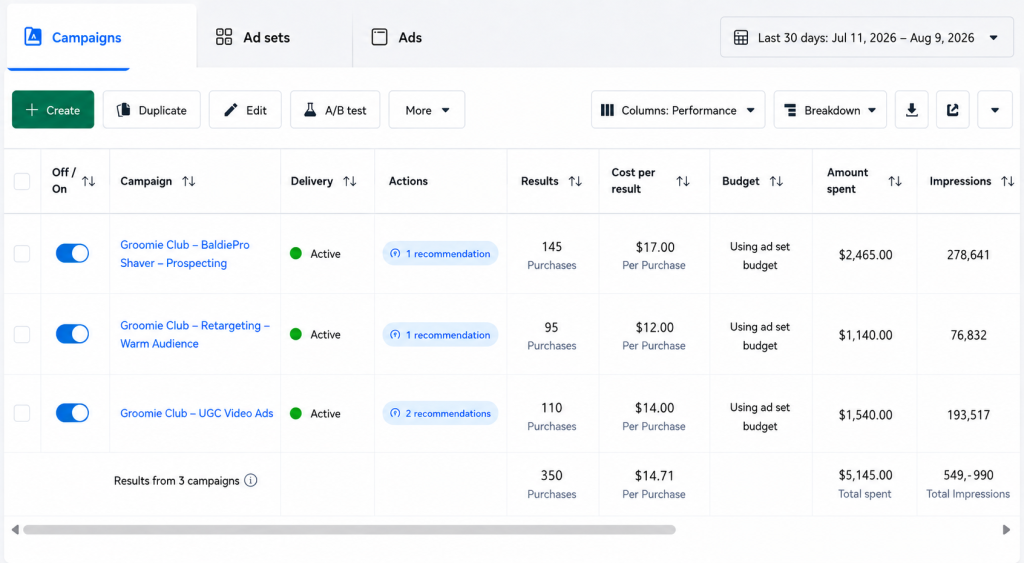Image resolution: width=1024 pixels, height=563 pixels.
Task: Click the $12.00 Per Purchase cell
Action: coord(654,336)
